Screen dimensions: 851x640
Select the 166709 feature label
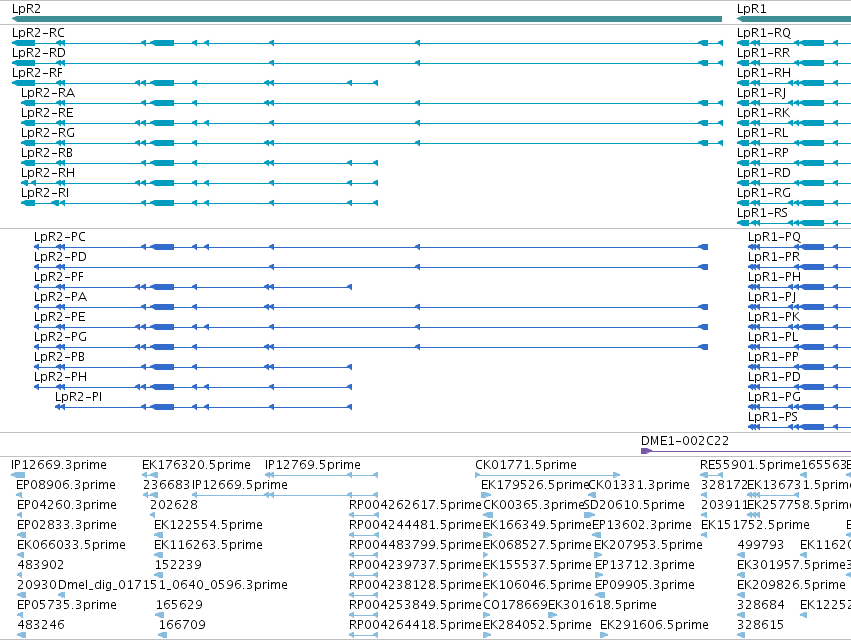[x=182, y=625]
